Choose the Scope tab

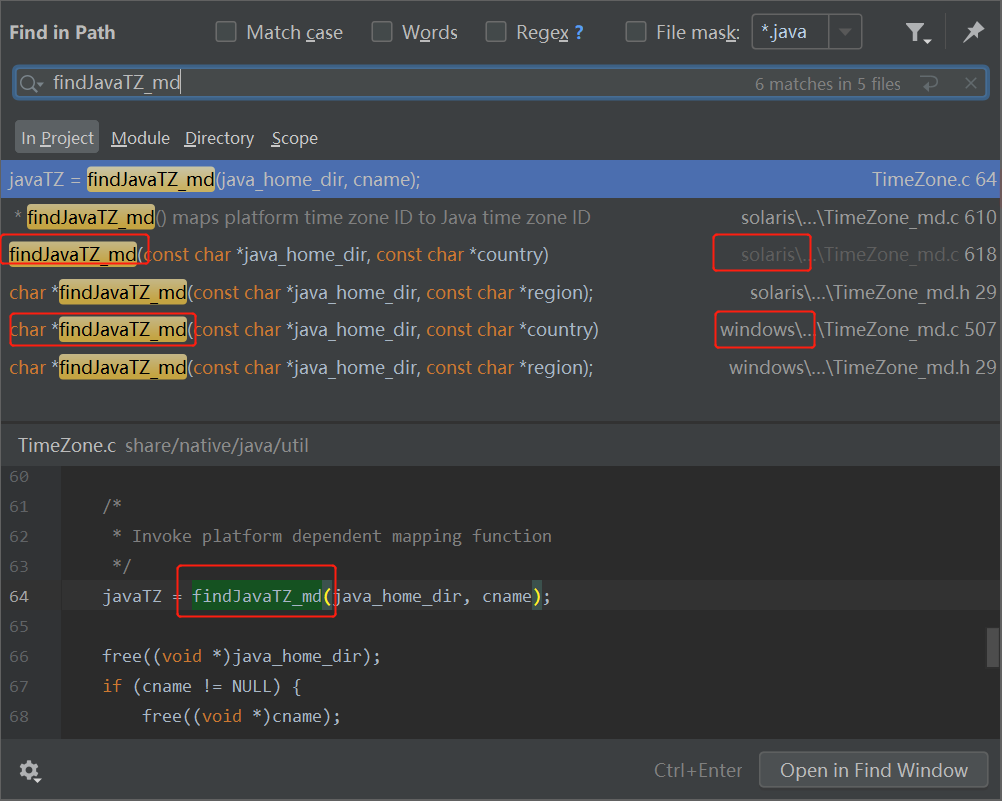(x=294, y=138)
